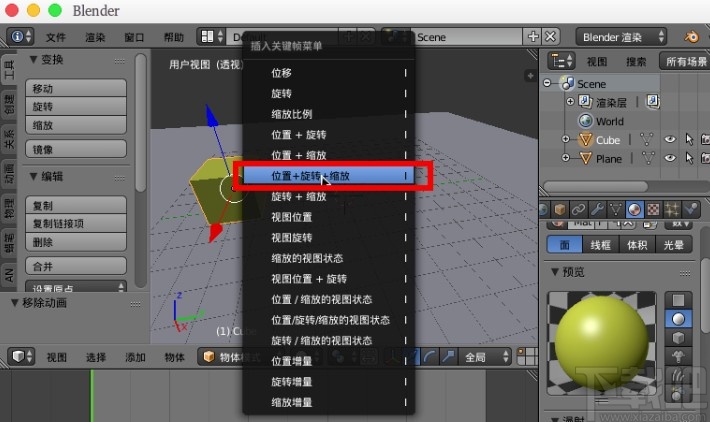Open the Info editor type selector

point(20,36)
